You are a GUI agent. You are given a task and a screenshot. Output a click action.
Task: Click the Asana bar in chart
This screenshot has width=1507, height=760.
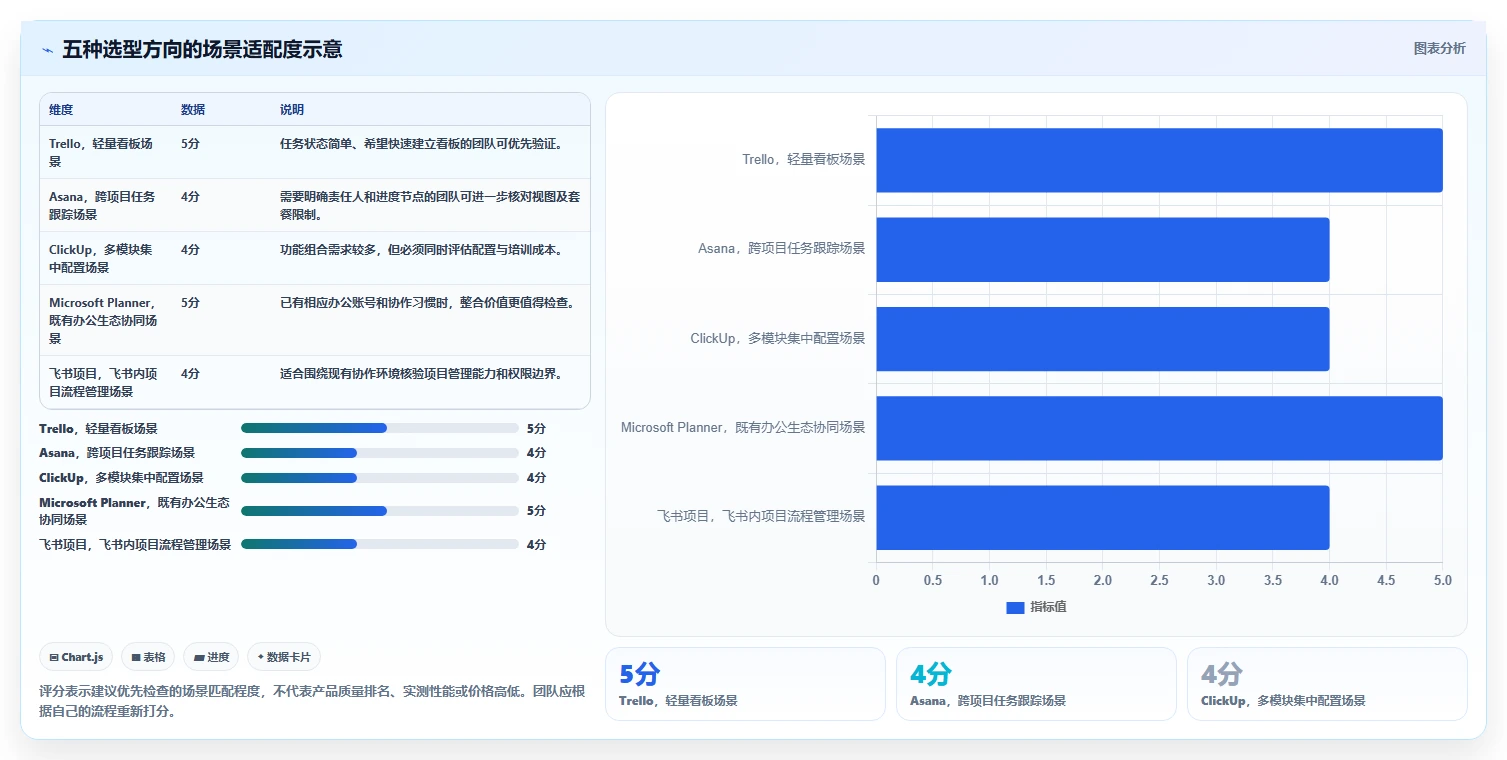coord(1103,249)
